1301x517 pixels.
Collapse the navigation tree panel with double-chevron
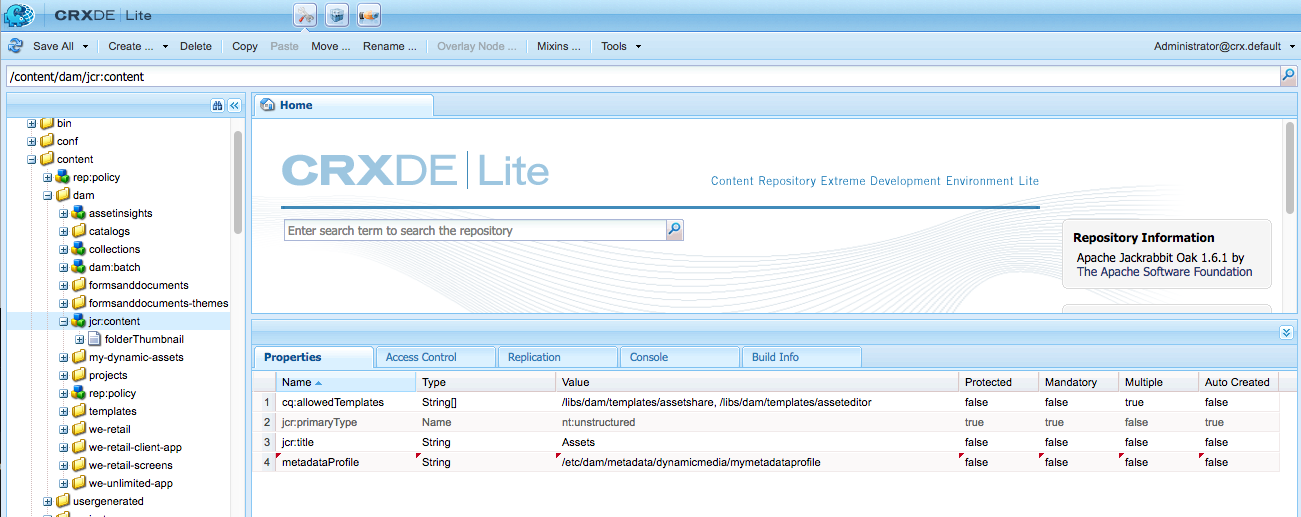(x=234, y=105)
